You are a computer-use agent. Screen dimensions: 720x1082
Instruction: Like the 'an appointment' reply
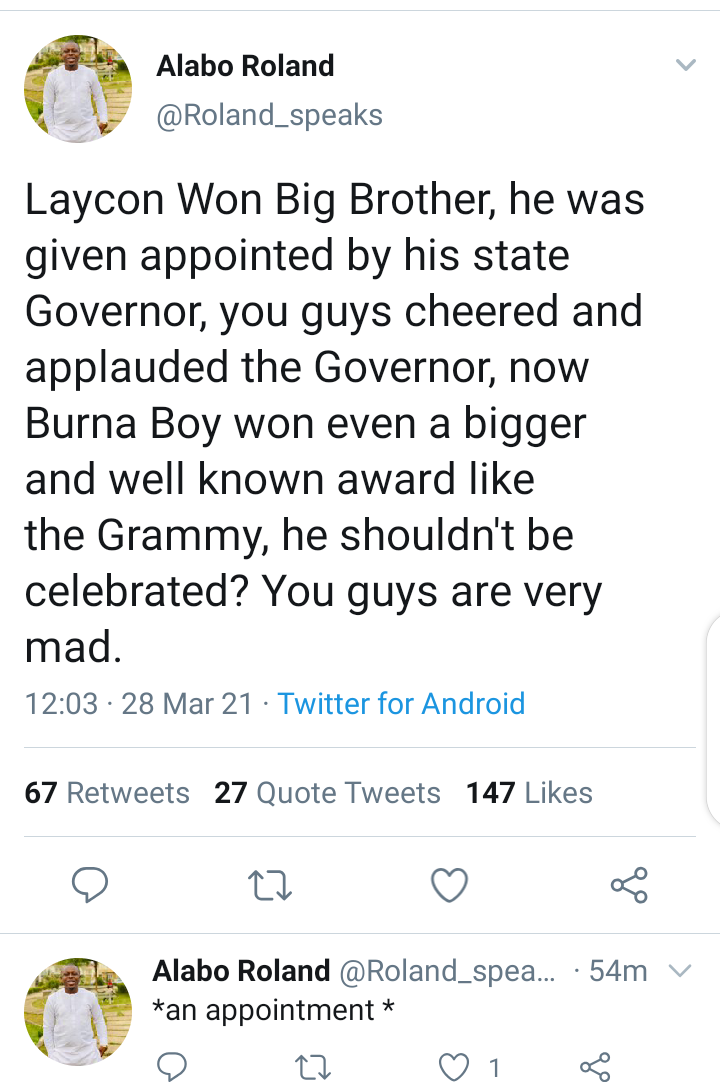pos(455,1066)
